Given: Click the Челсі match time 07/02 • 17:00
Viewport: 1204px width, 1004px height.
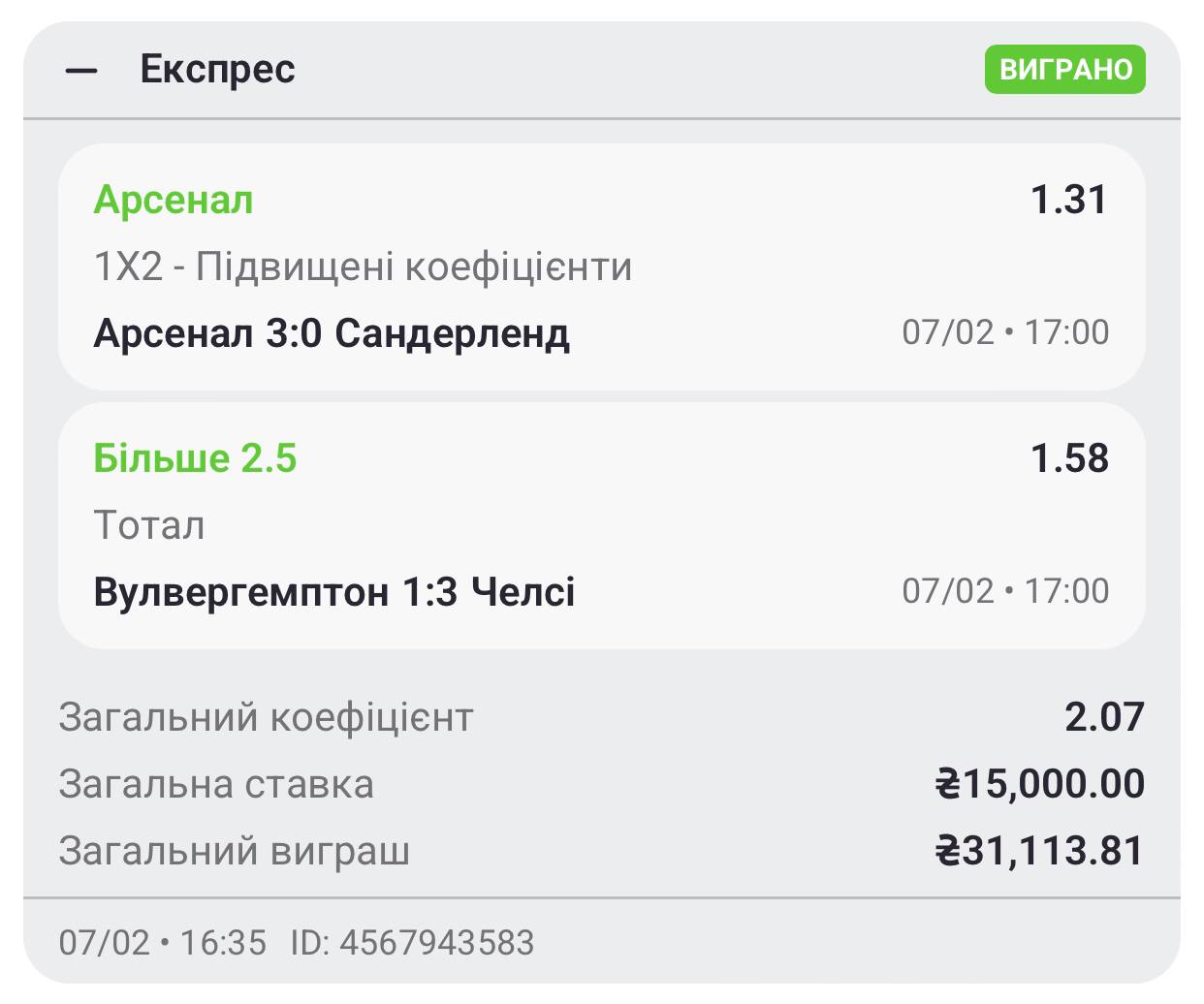Looking at the screenshot, I should pos(1005,590).
